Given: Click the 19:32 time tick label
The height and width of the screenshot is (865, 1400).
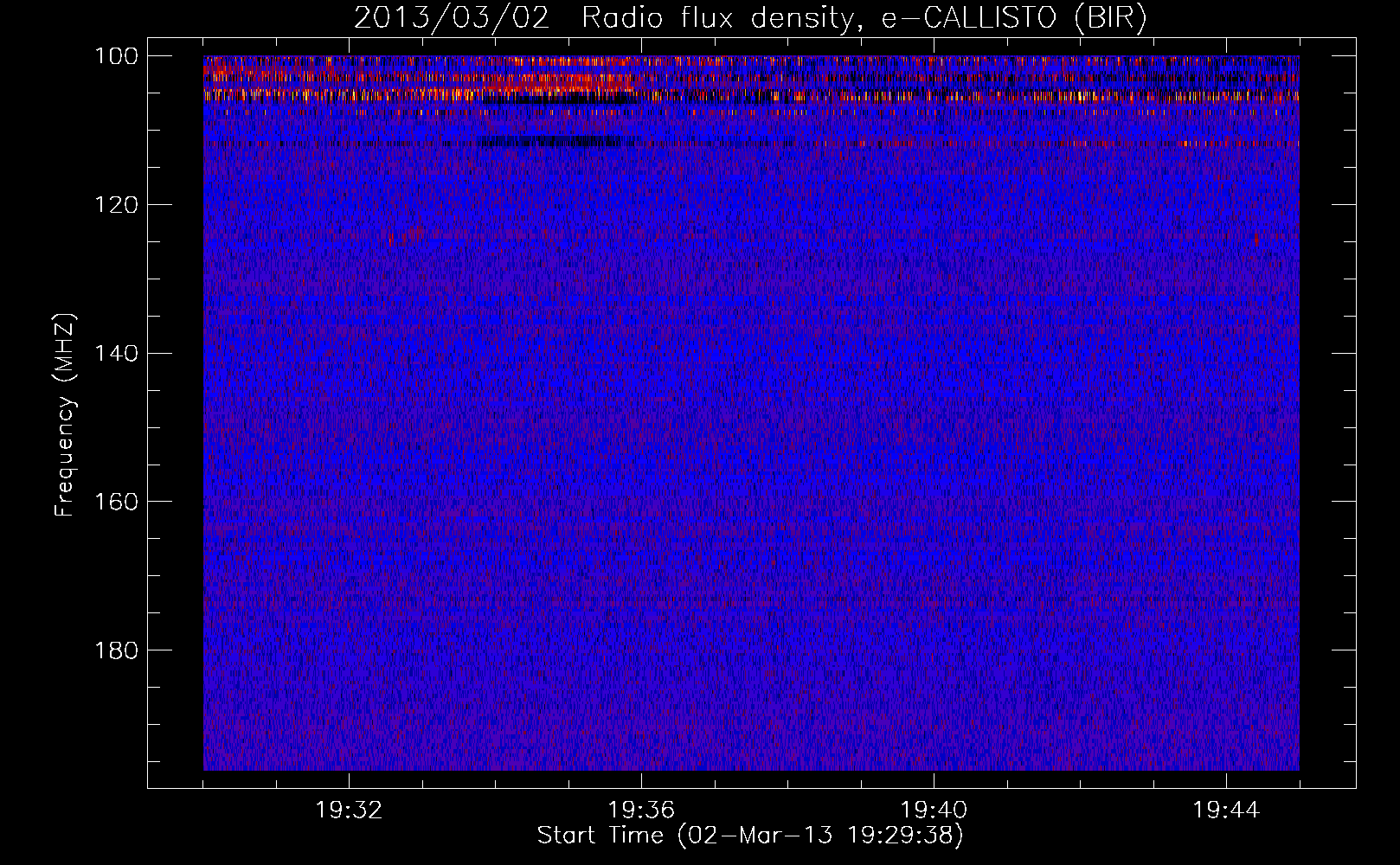Looking at the screenshot, I should tap(349, 811).
